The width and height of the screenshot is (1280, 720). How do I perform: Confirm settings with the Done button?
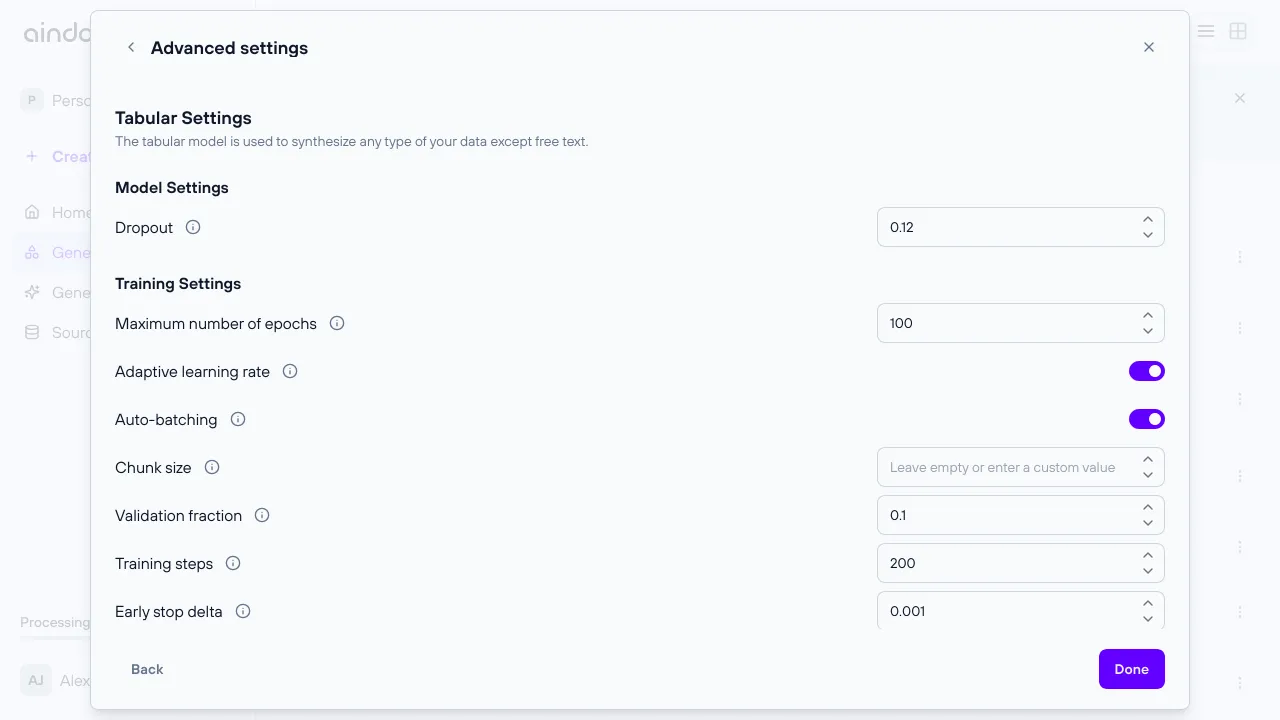pos(1131,669)
